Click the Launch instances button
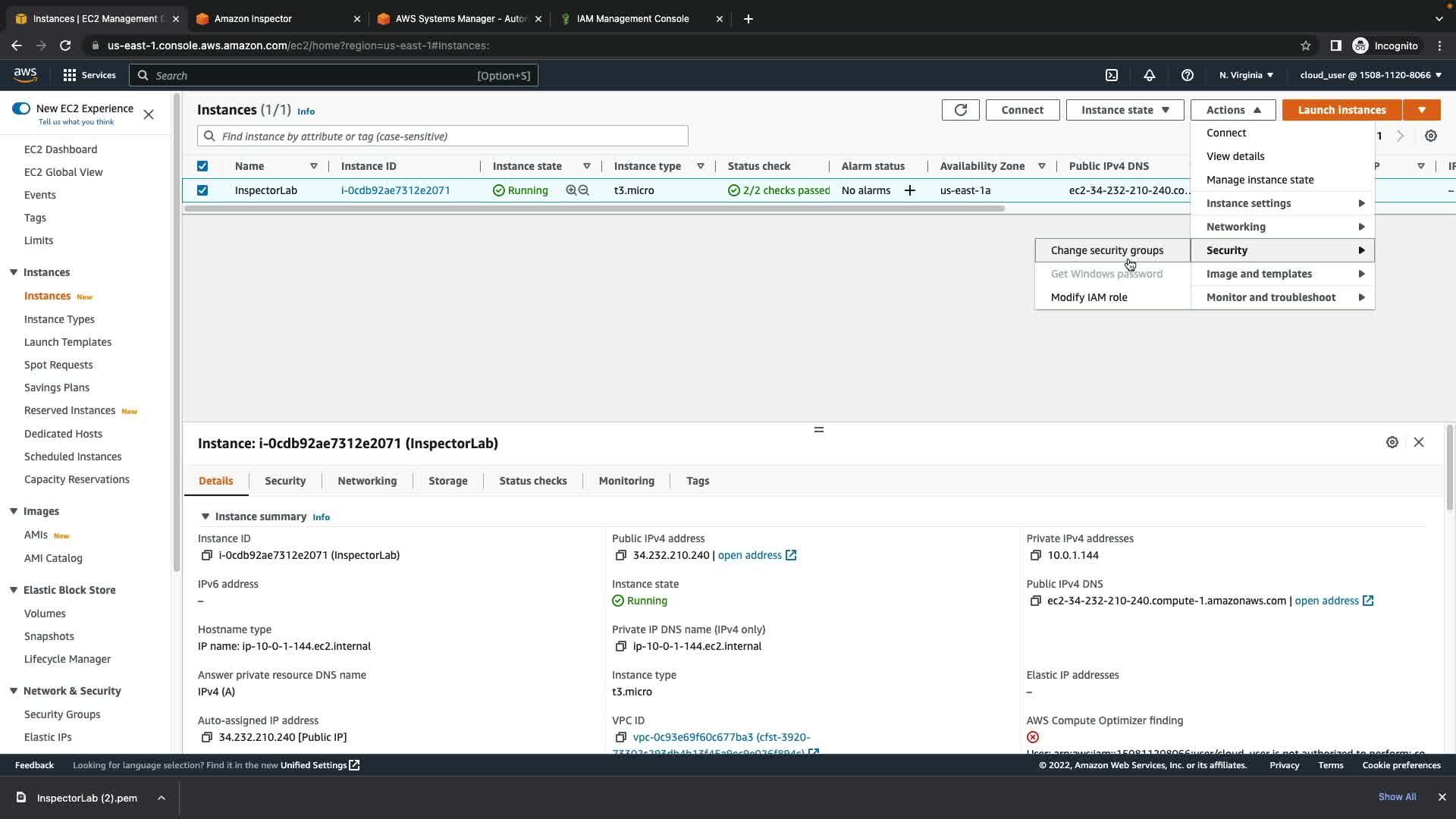 (x=1341, y=110)
